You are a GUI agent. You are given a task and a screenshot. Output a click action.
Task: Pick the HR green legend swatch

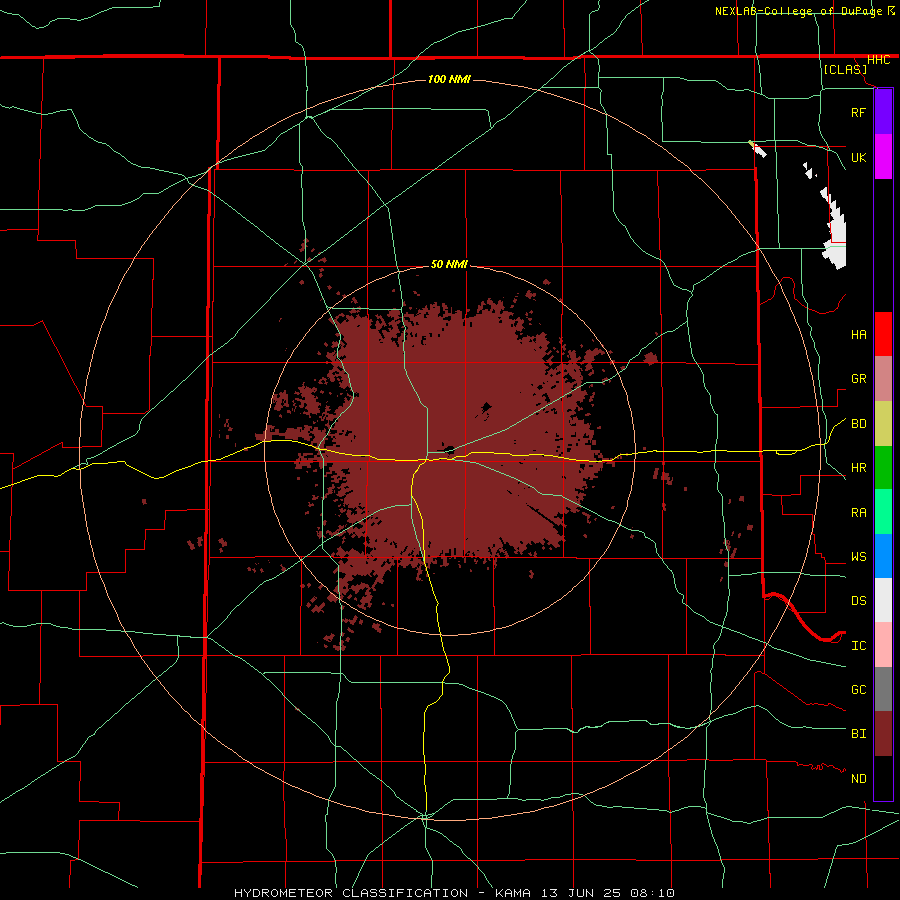[x=883, y=468]
